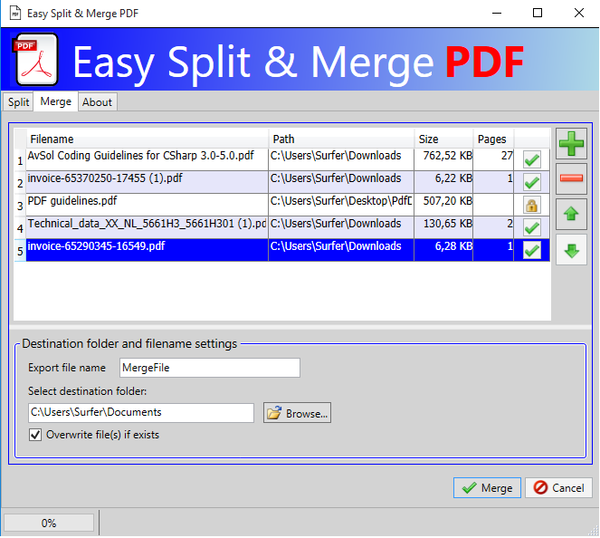Click the Desktop path cell for PDF guidelines
The image size is (600, 538).
[341, 205]
